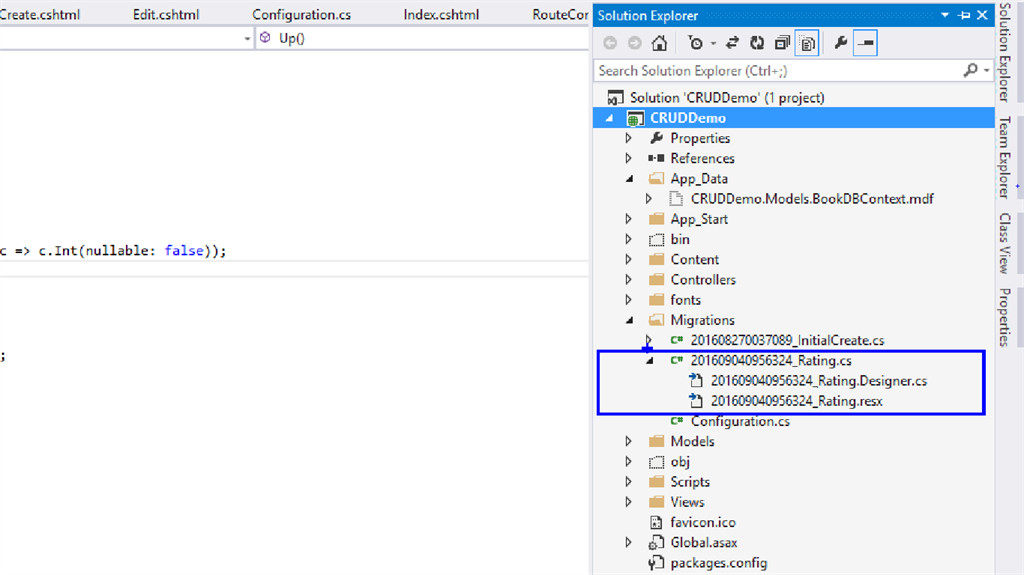Click Back arrow in Solution Explorer toolbar
Viewport: 1024px width, 575px height.
610,43
